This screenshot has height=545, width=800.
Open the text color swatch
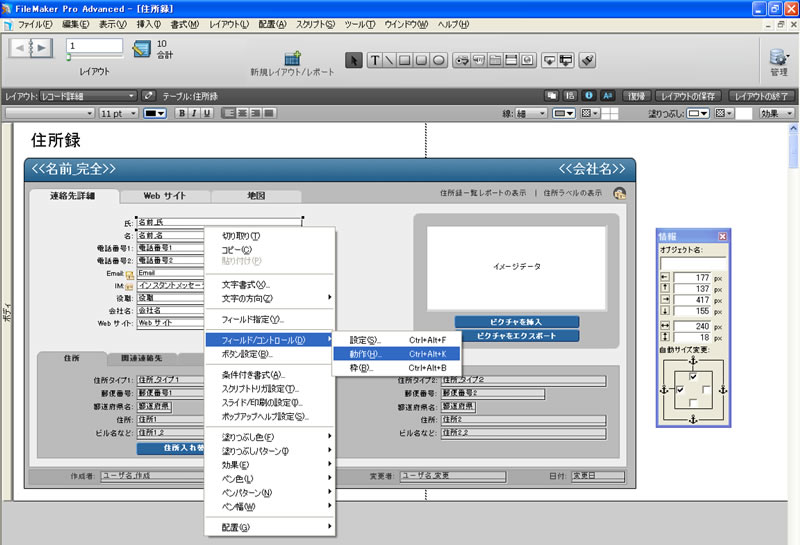[155, 113]
